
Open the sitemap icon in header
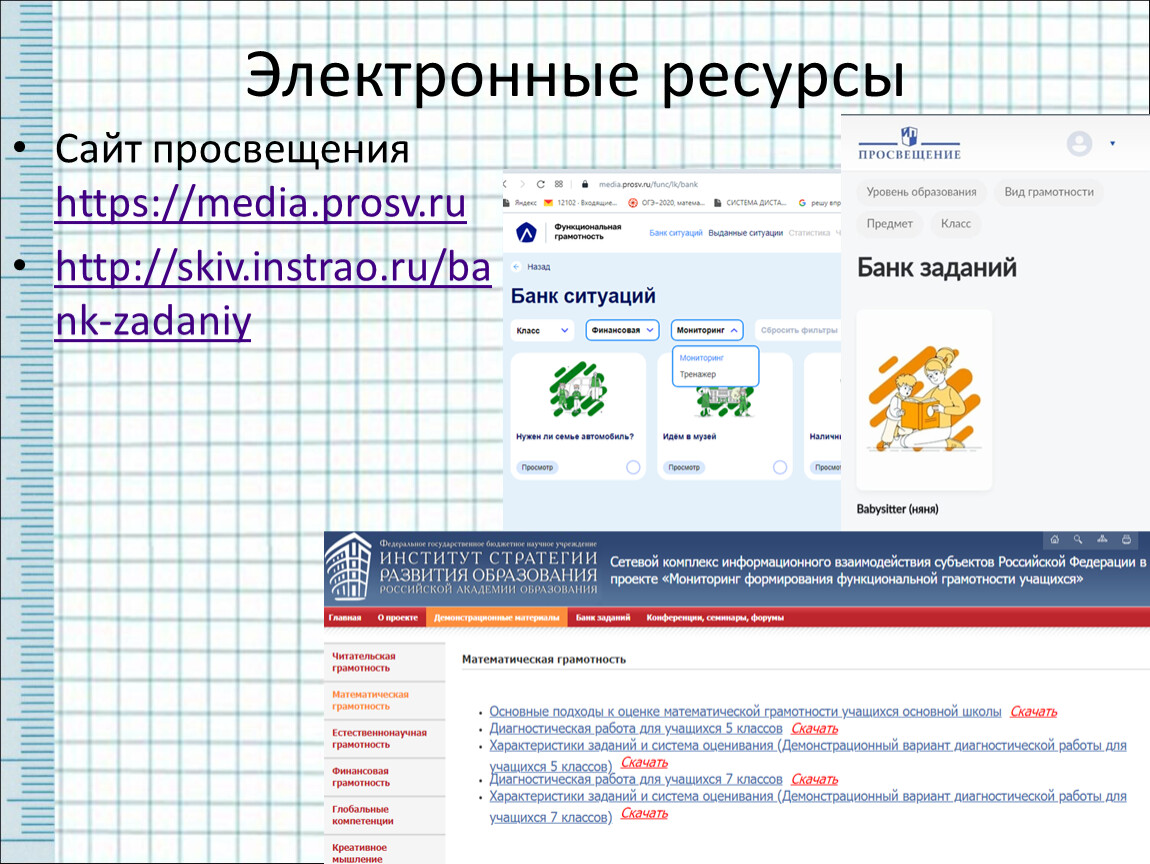click(x=1102, y=539)
